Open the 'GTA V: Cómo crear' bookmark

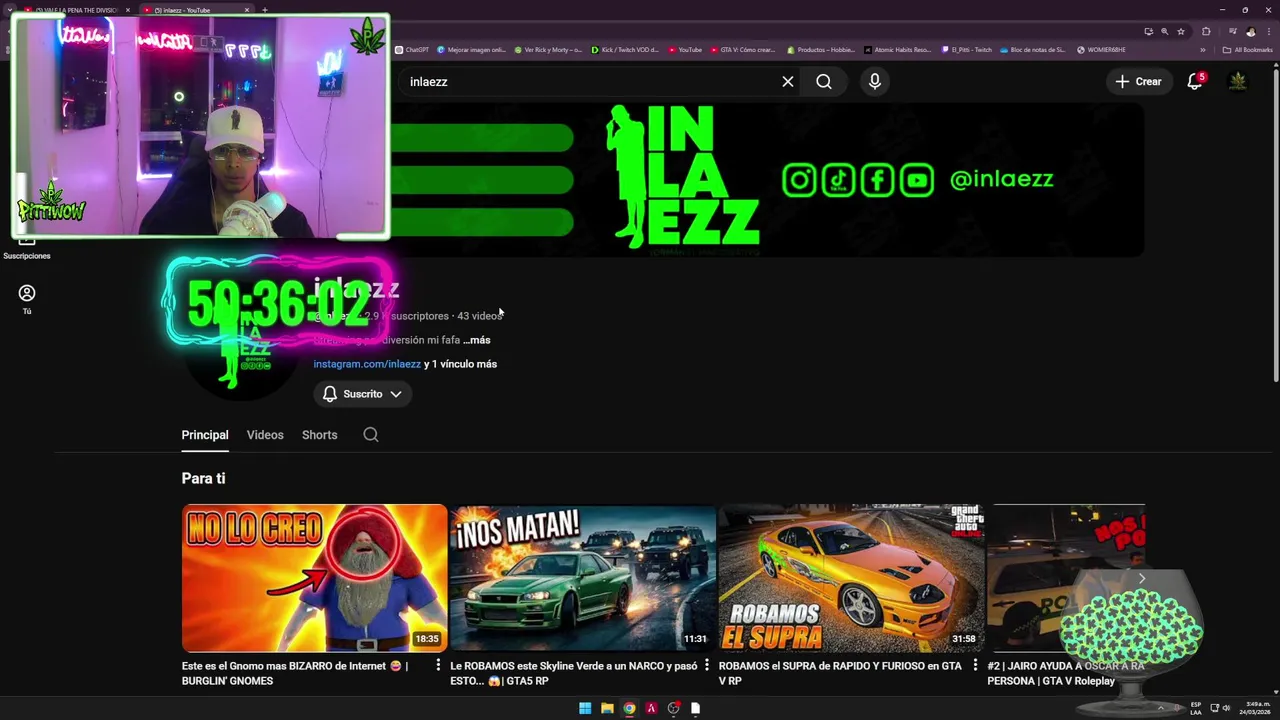(742, 50)
